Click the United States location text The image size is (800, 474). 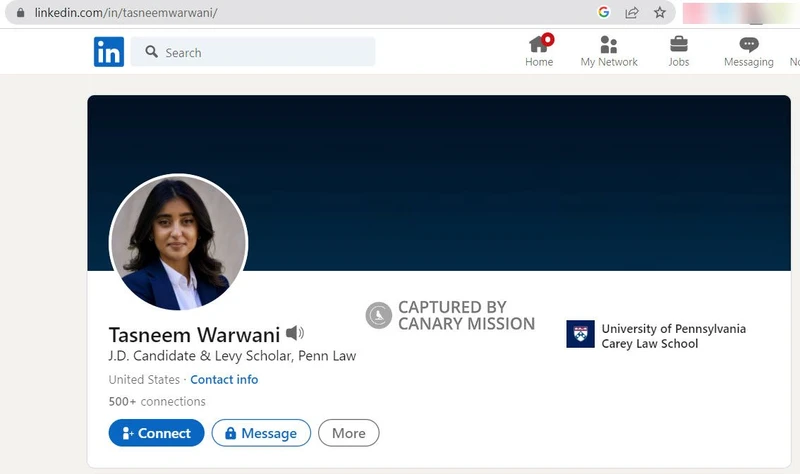tap(144, 380)
